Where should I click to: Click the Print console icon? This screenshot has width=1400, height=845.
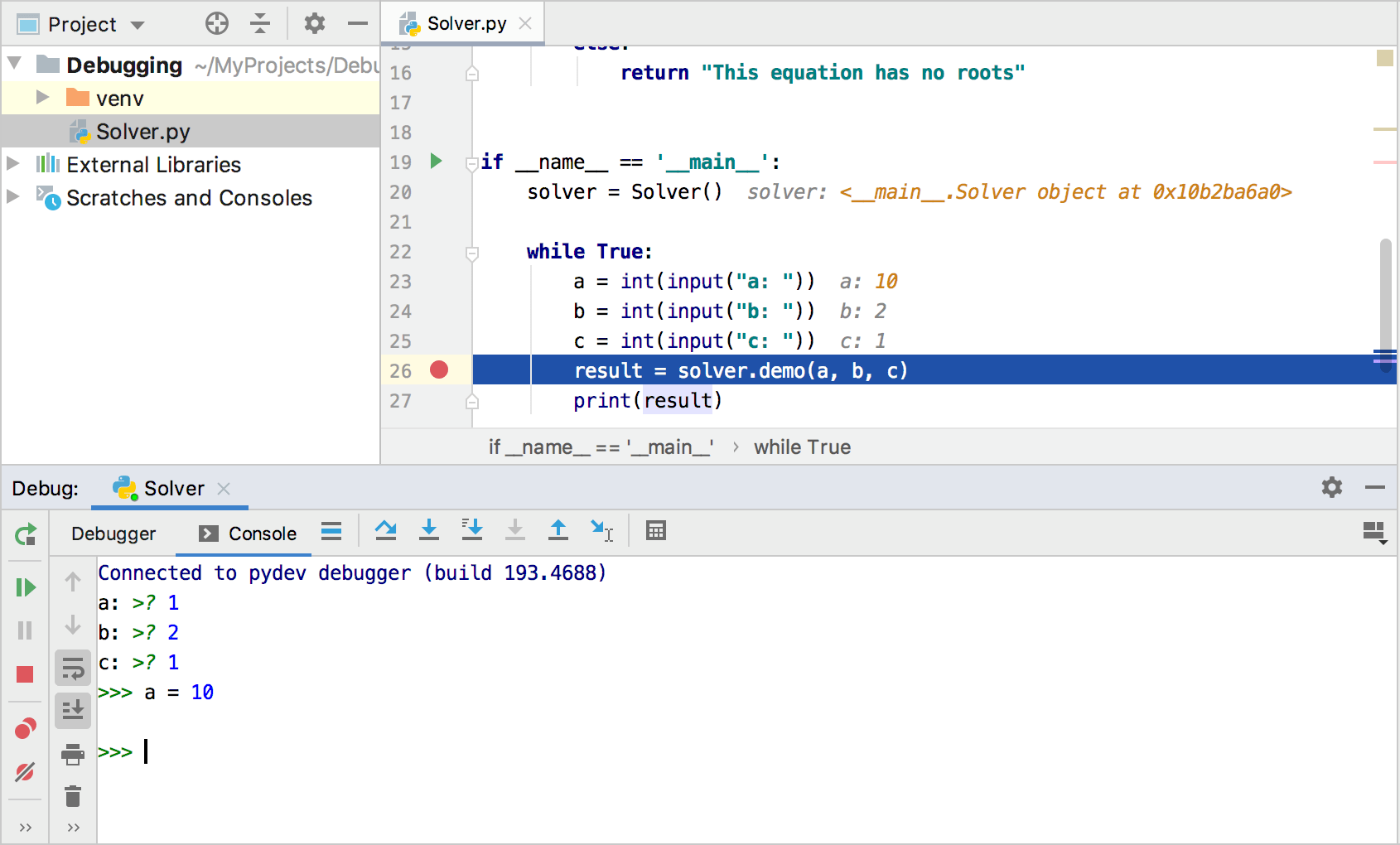coord(73,754)
